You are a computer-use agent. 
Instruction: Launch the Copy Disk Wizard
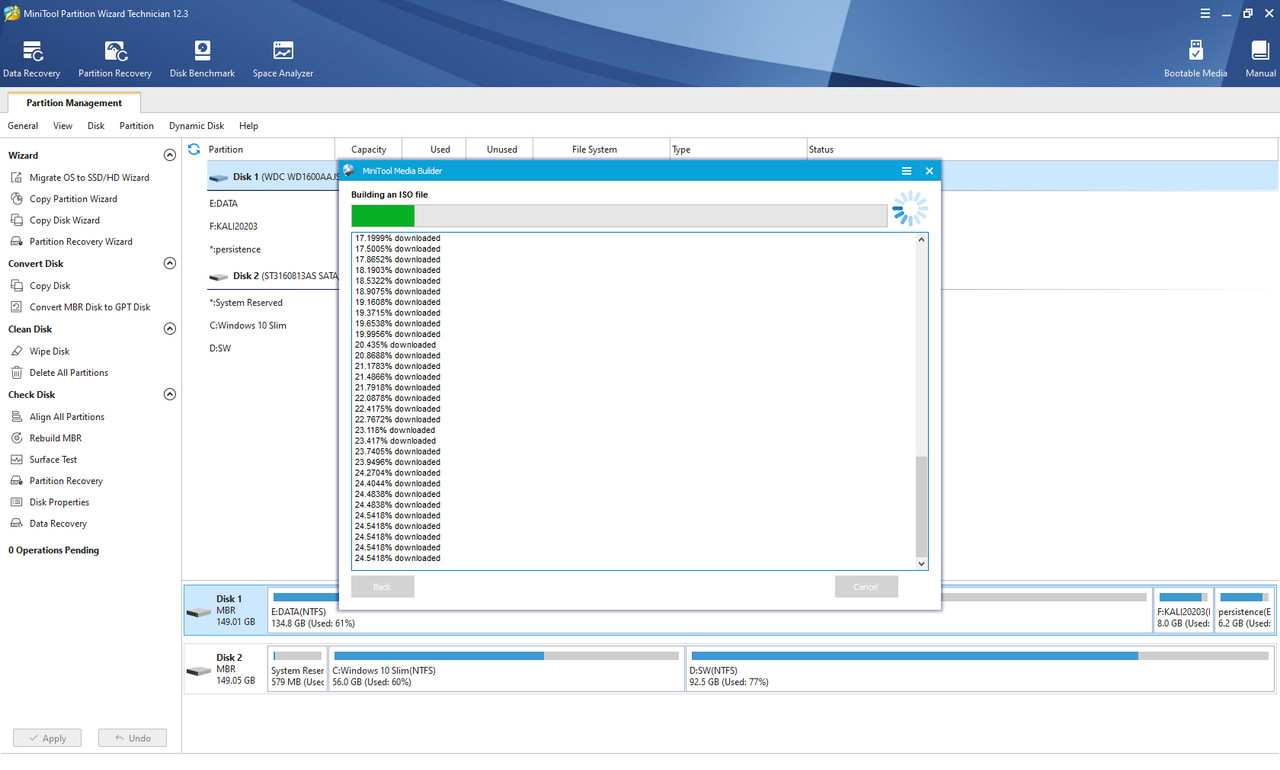coord(64,220)
